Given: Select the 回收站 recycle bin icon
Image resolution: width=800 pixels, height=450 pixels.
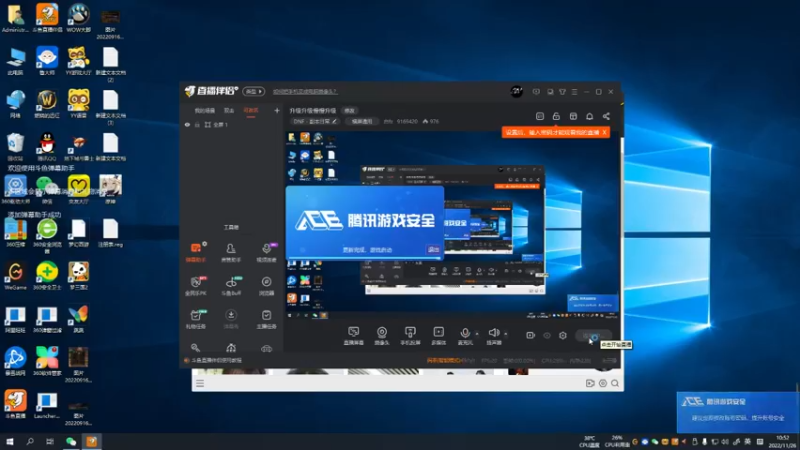Looking at the screenshot, I should [15, 147].
